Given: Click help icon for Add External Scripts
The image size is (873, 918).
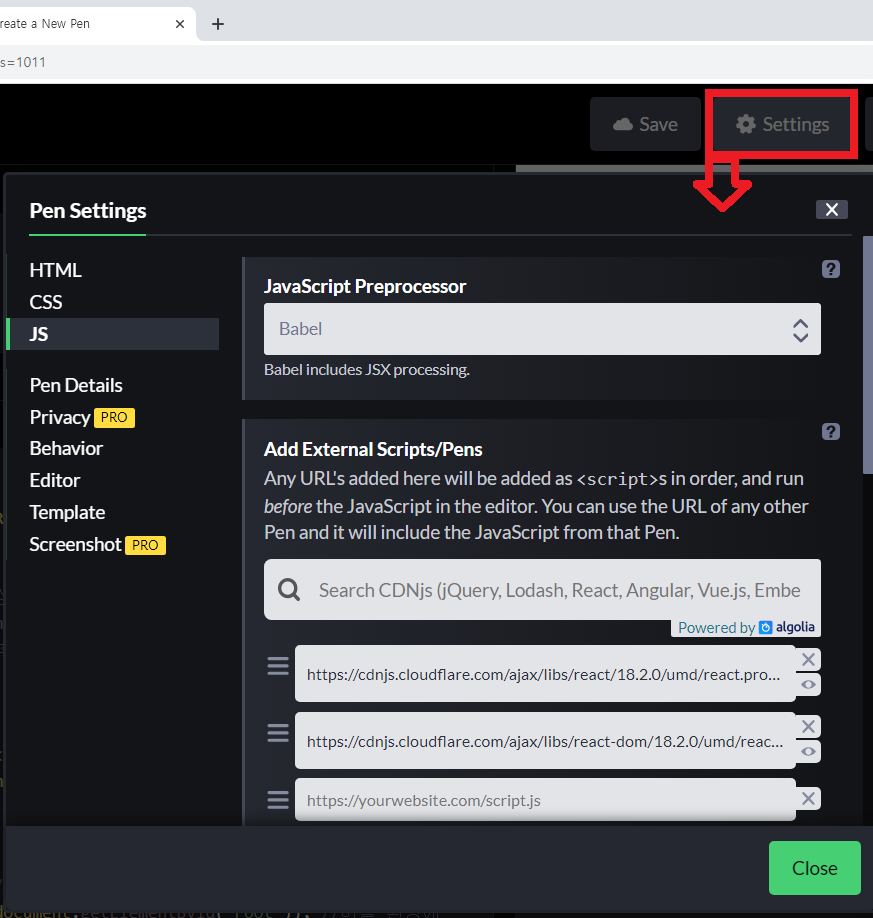Looking at the screenshot, I should (x=831, y=431).
